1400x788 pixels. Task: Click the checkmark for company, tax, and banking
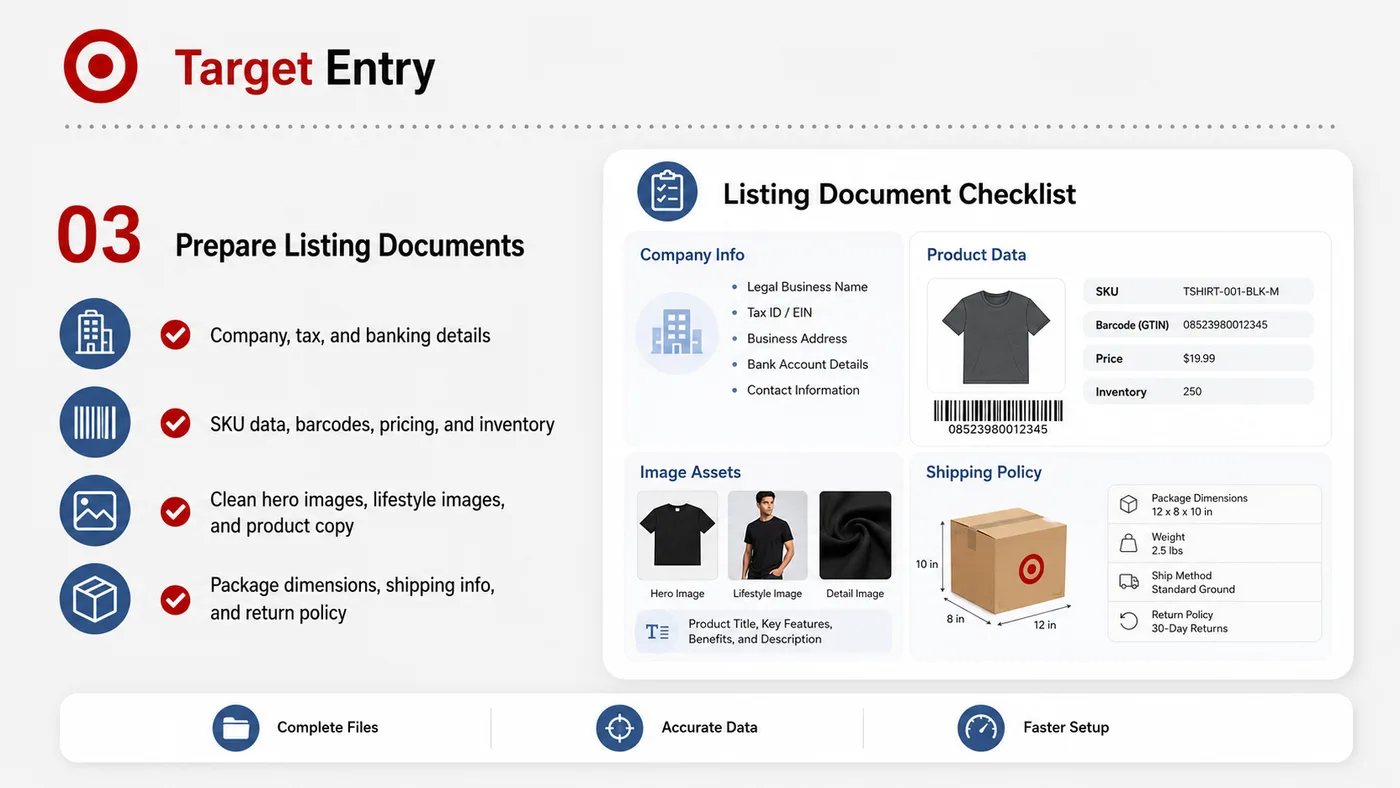175,335
